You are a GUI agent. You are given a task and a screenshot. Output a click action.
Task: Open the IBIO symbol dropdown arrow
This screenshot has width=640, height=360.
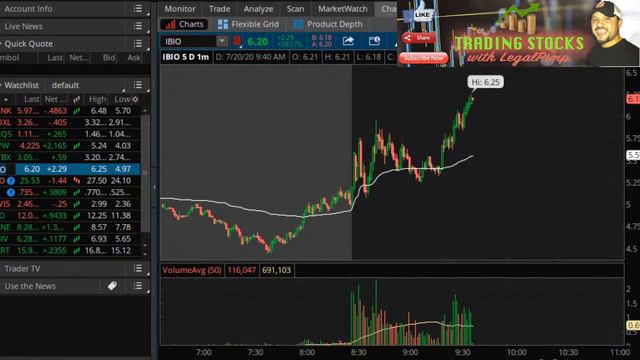pos(222,41)
